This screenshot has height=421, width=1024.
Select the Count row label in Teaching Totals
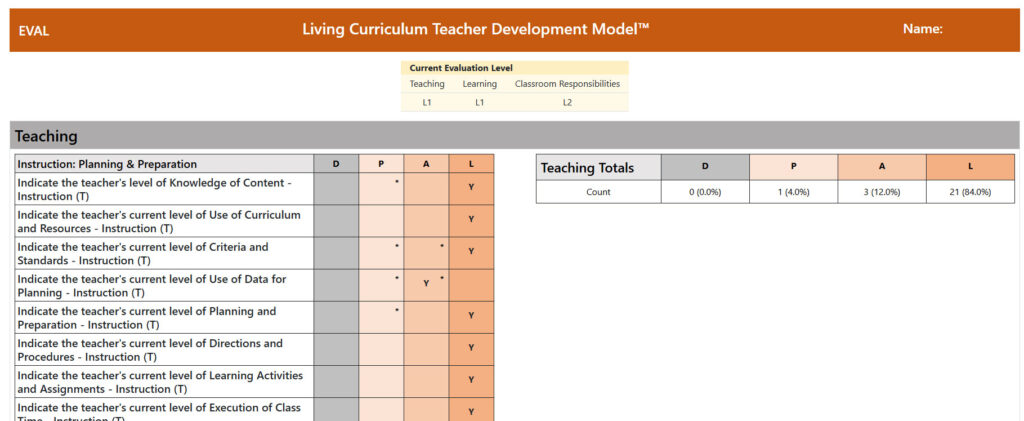point(598,192)
